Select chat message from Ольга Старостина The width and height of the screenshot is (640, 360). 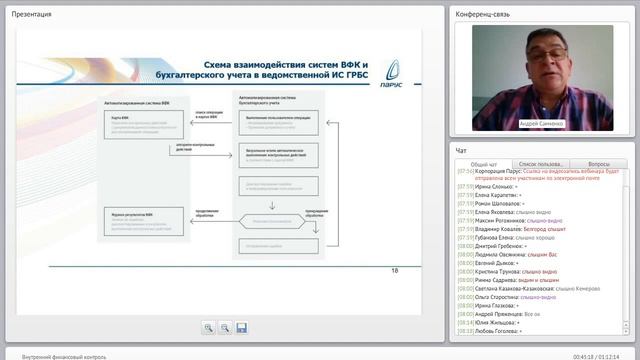[507, 297]
